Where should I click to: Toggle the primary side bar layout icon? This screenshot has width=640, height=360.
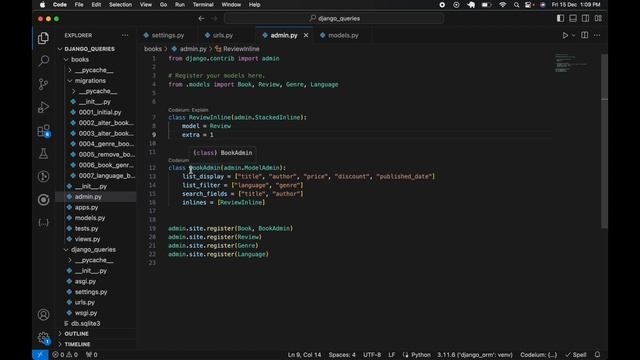[x=560, y=18]
